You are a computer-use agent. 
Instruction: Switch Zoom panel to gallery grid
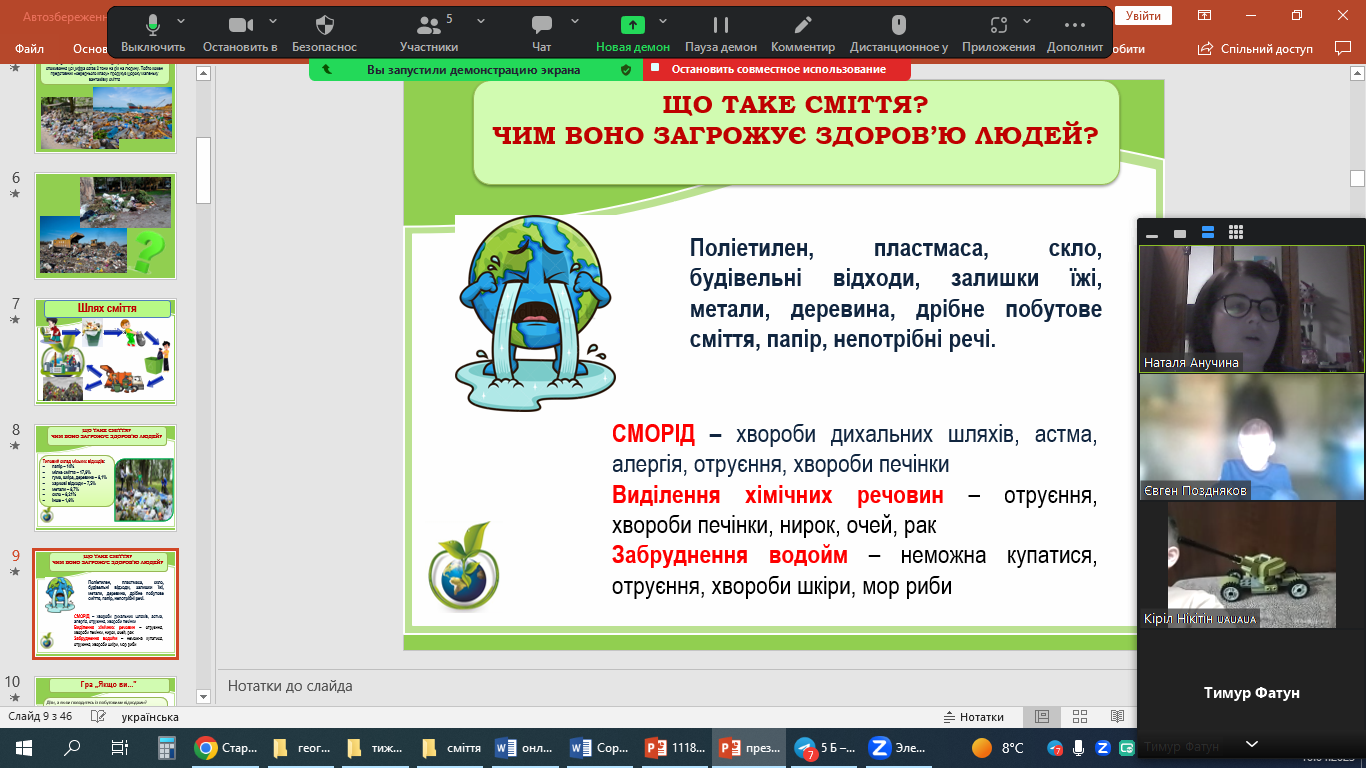[1236, 233]
